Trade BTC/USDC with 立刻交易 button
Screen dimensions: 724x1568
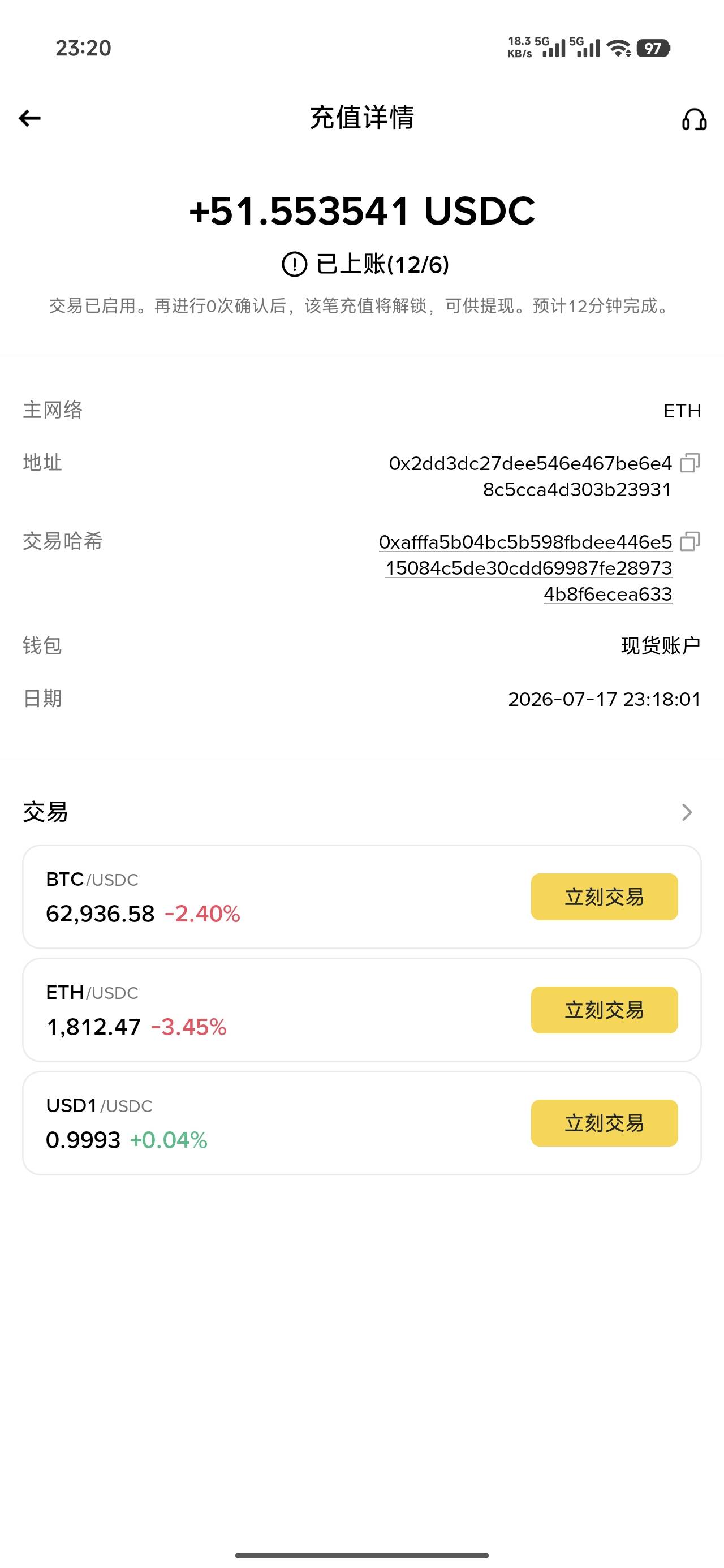[x=604, y=897]
